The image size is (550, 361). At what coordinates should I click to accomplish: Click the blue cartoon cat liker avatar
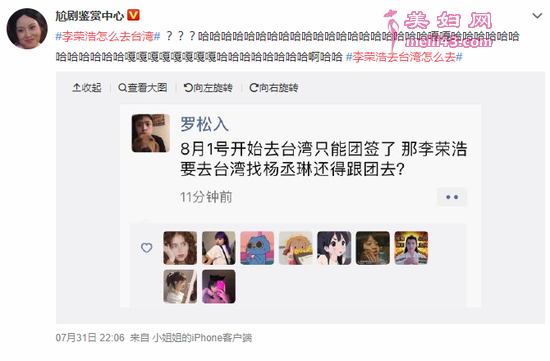coord(257,248)
